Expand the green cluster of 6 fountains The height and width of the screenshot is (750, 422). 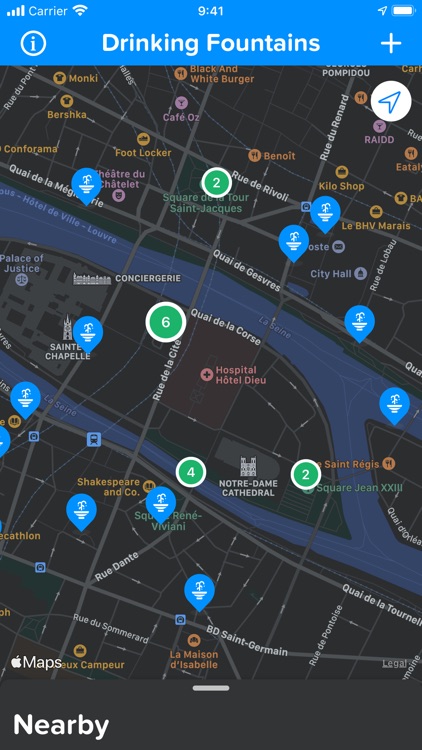[x=166, y=322]
